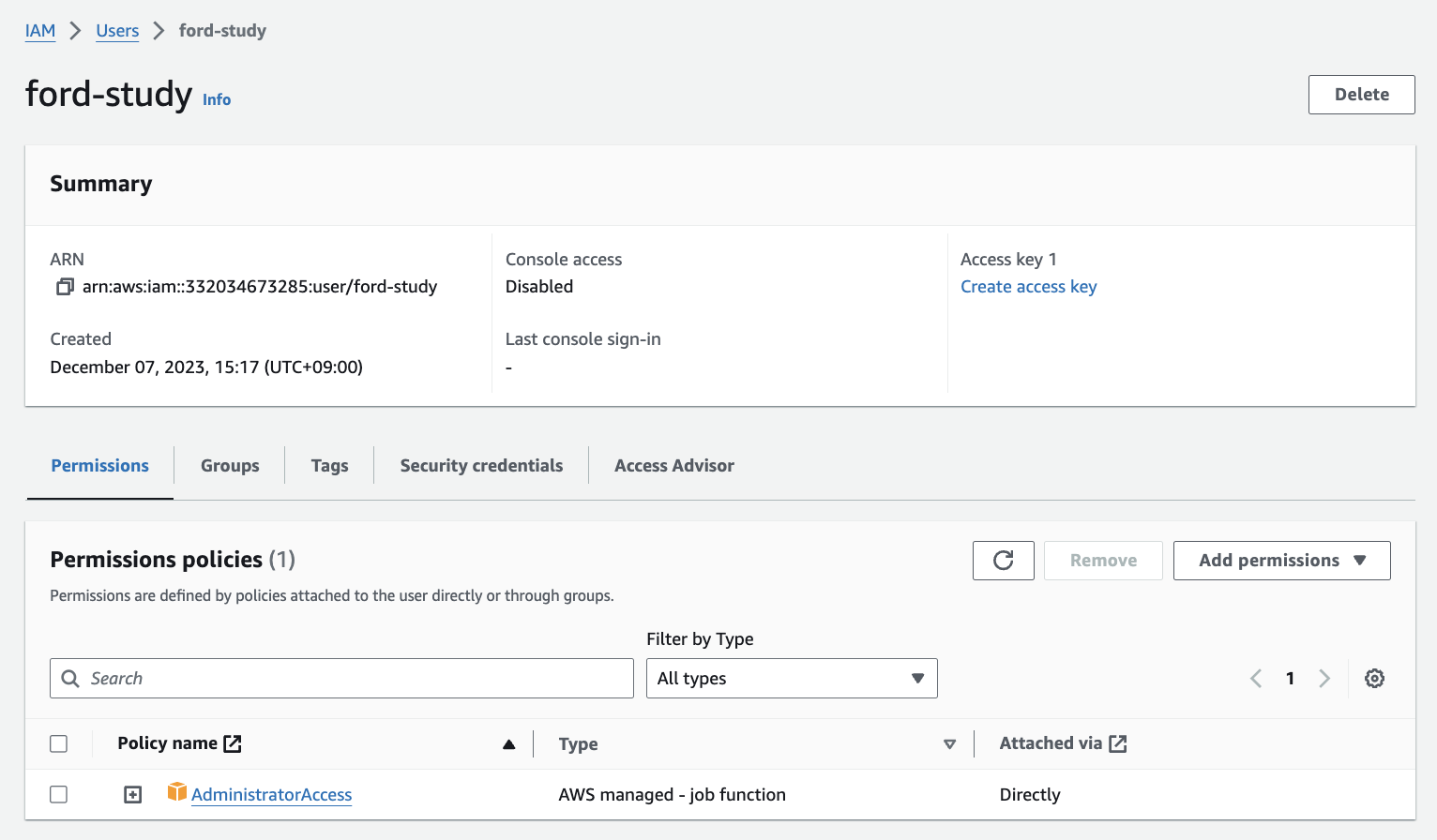This screenshot has width=1437, height=840.
Task: Open the Filter by Type dropdown
Action: point(792,679)
